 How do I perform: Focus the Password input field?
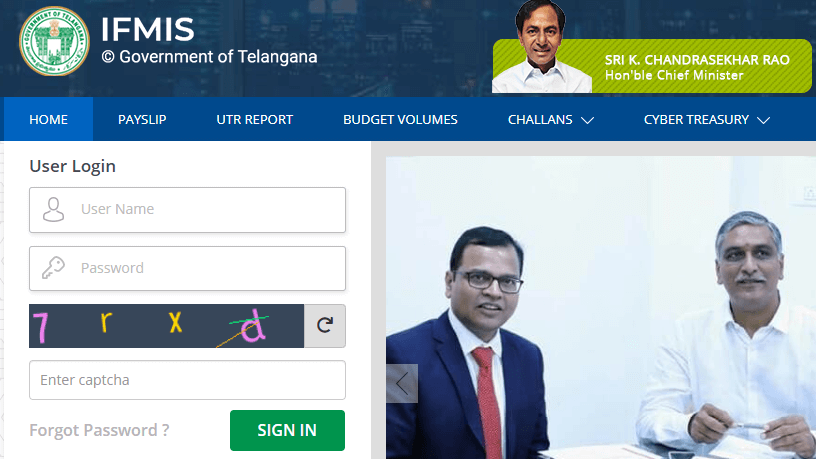[187, 269]
